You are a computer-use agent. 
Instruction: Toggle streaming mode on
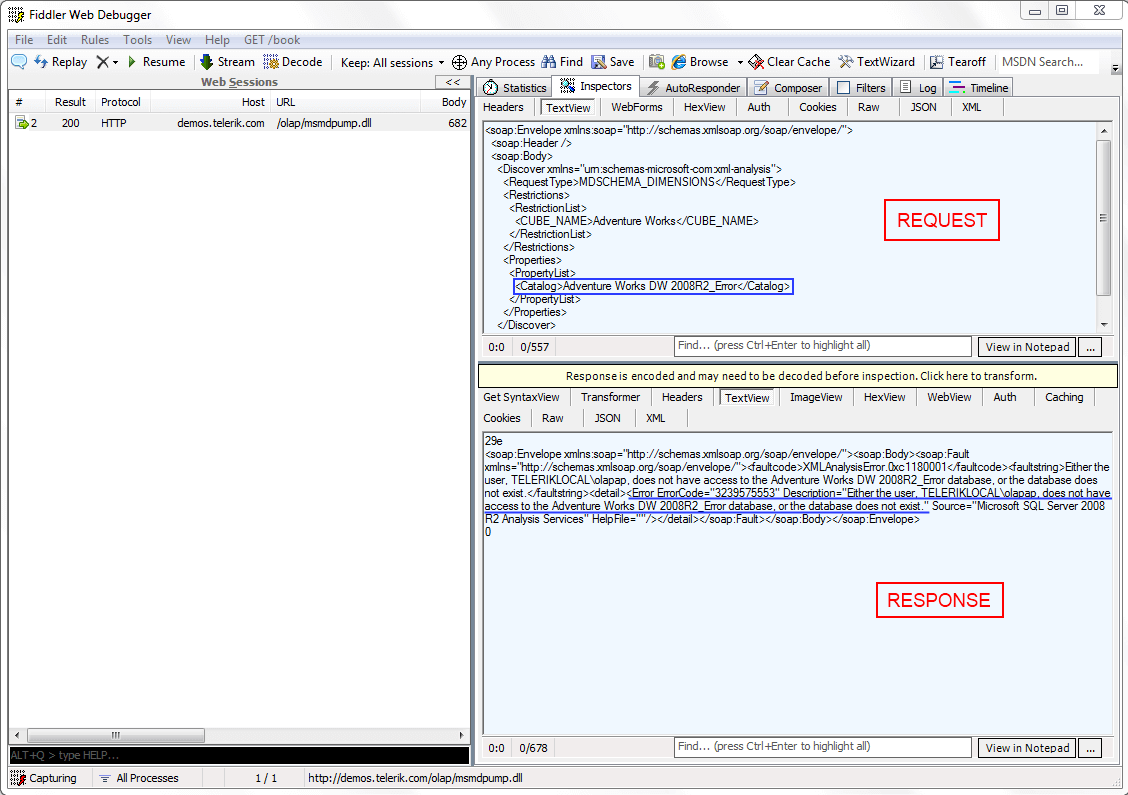click(x=227, y=61)
